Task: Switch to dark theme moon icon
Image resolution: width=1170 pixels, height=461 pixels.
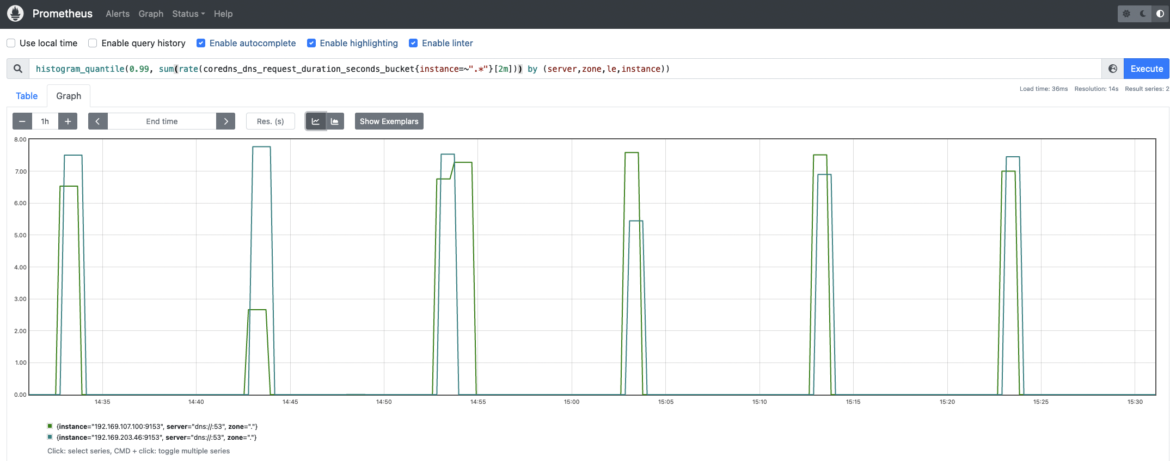Action: coord(1142,14)
